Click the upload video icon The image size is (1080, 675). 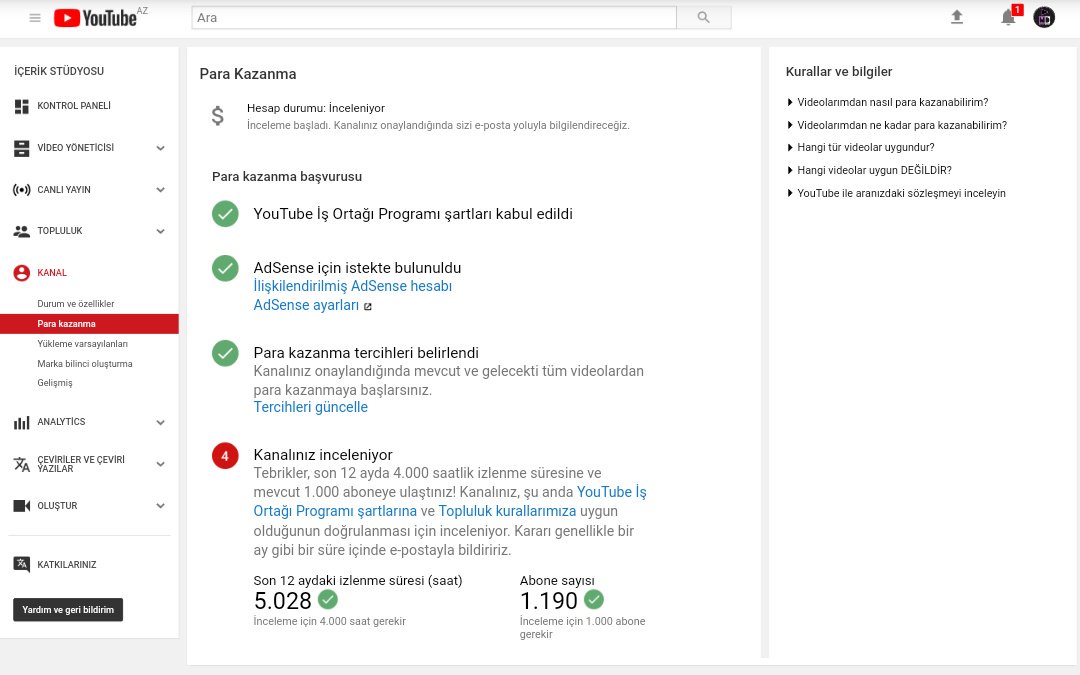(957, 17)
